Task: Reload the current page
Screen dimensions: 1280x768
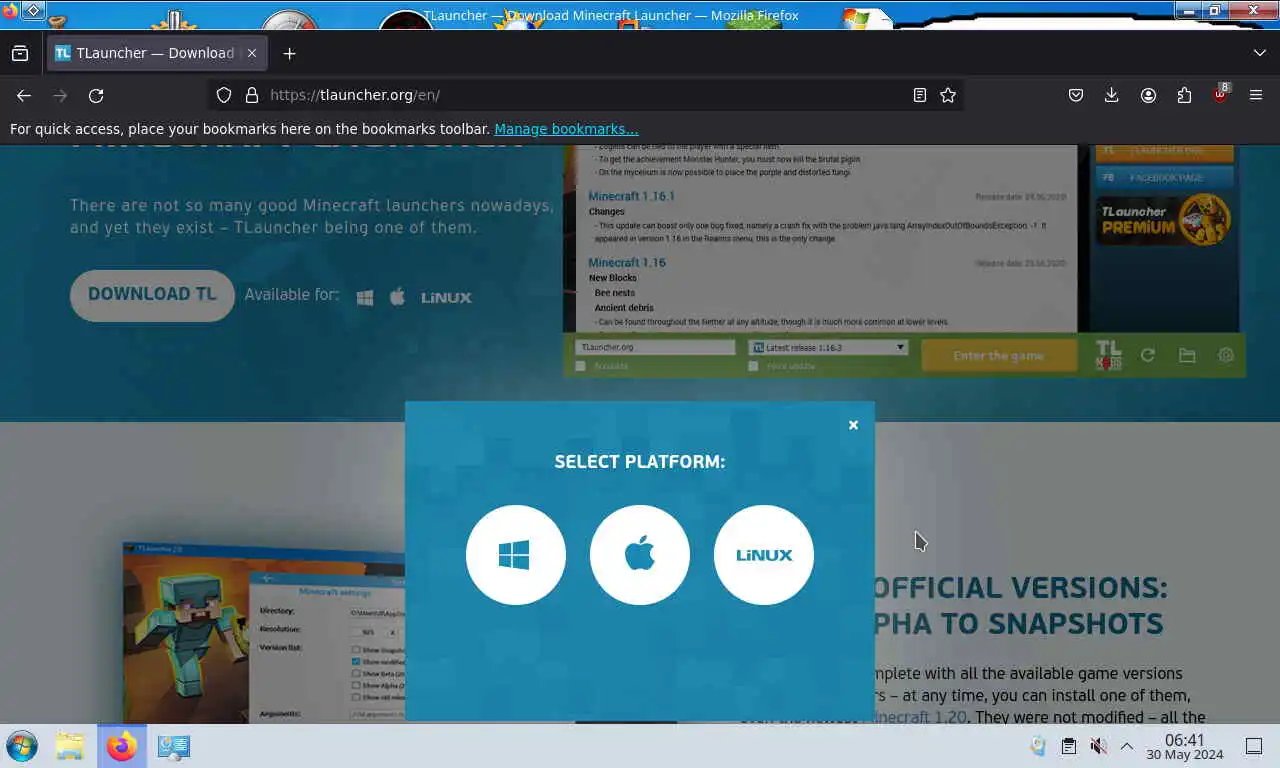Action: (96, 95)
